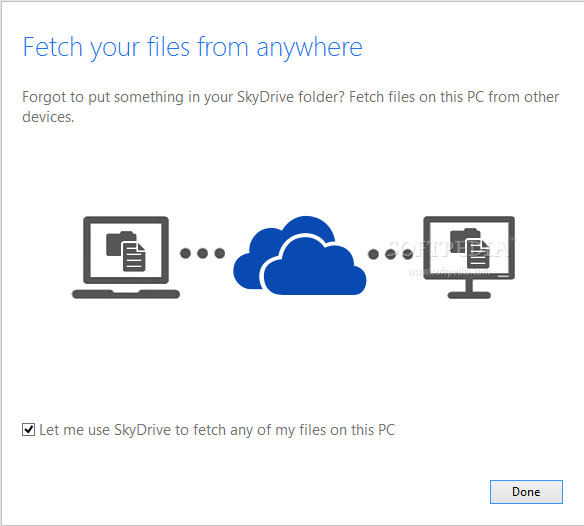Viewport: 584px width, 526px height.
Task: Uncheck the SkyDrive fetch files checkbox
Action: pos(28,430)
